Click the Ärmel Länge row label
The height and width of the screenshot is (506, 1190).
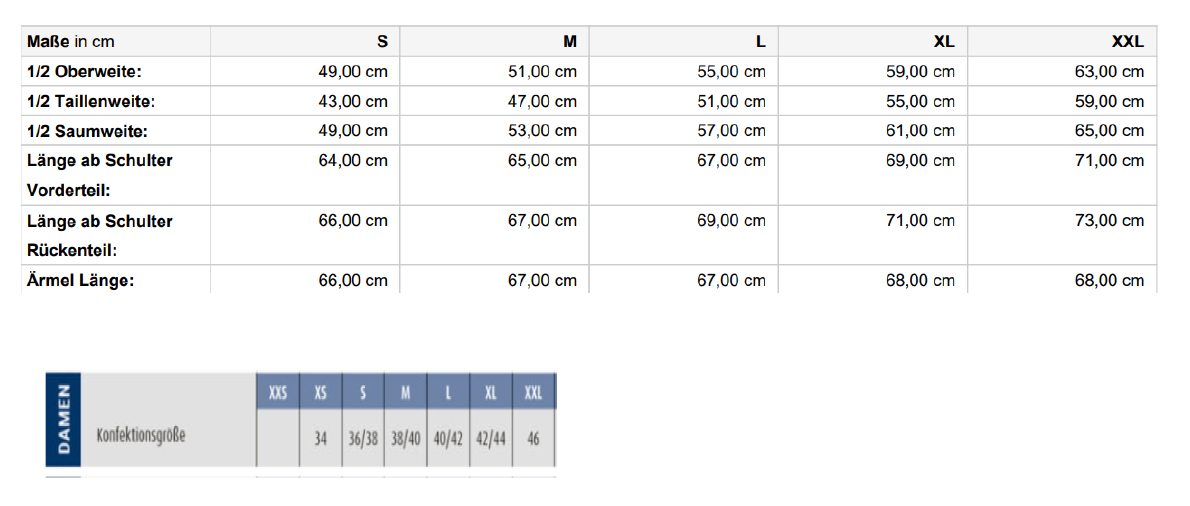coord(80,281)
